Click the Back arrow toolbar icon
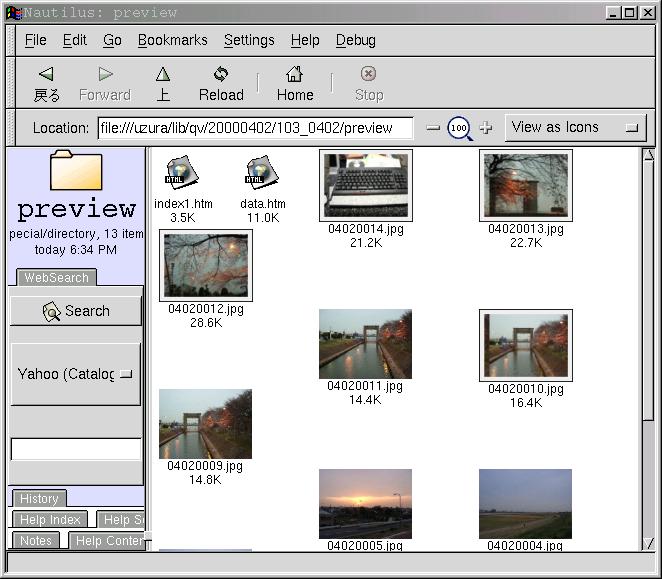Viewport: 662px width, 579px height. [x=46, y=75]
